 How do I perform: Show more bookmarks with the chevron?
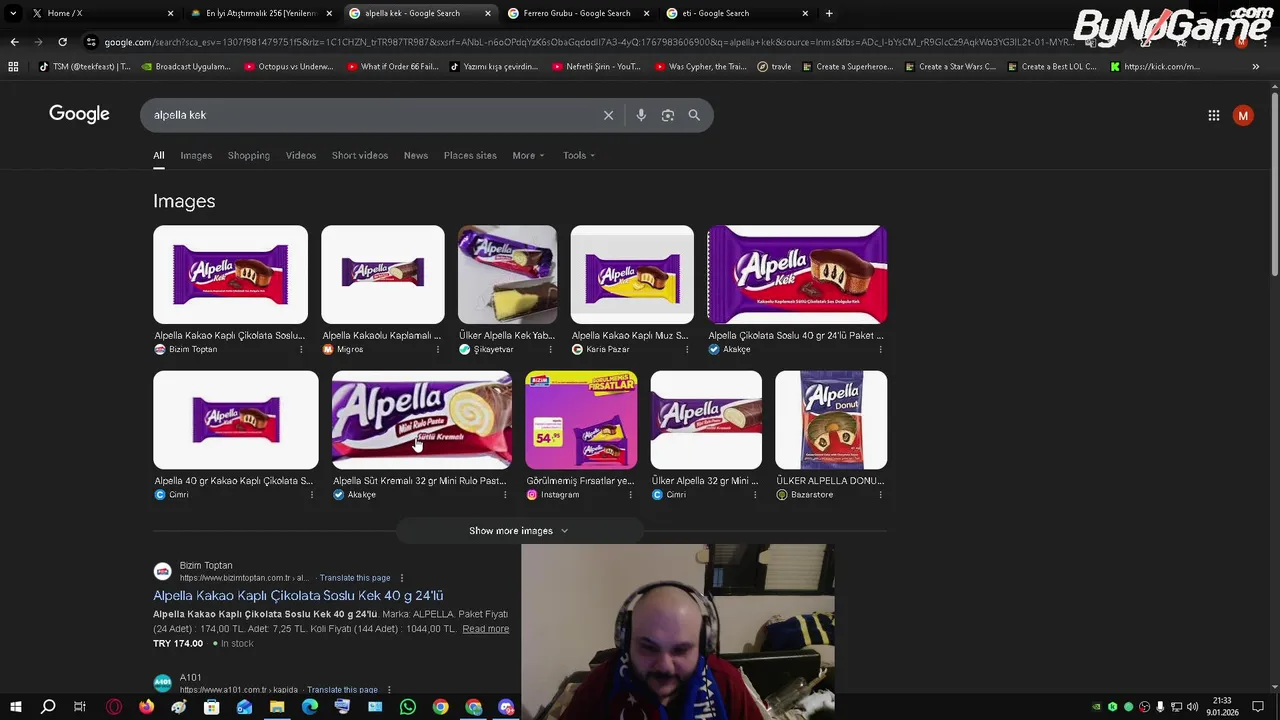[x=1256, y=67]
